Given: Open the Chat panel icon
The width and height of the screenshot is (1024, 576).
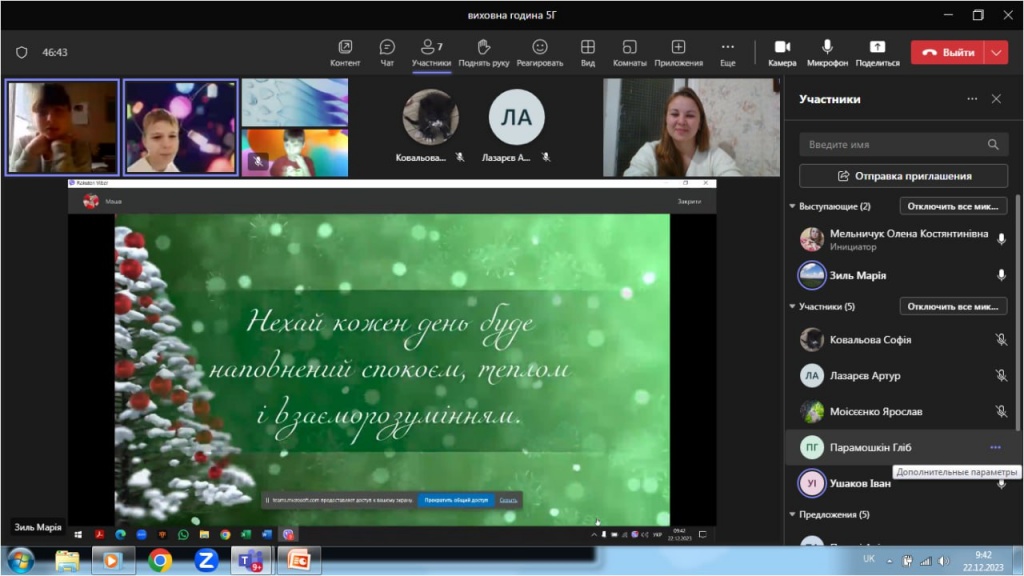Looking at the screenshot, I should coord(387,47).
